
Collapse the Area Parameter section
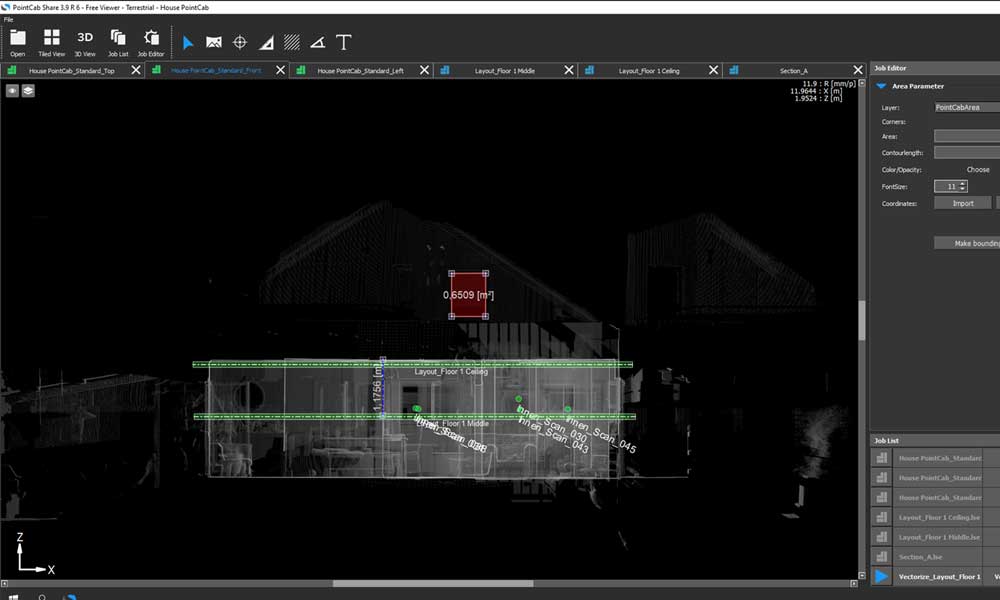[882, 86]
